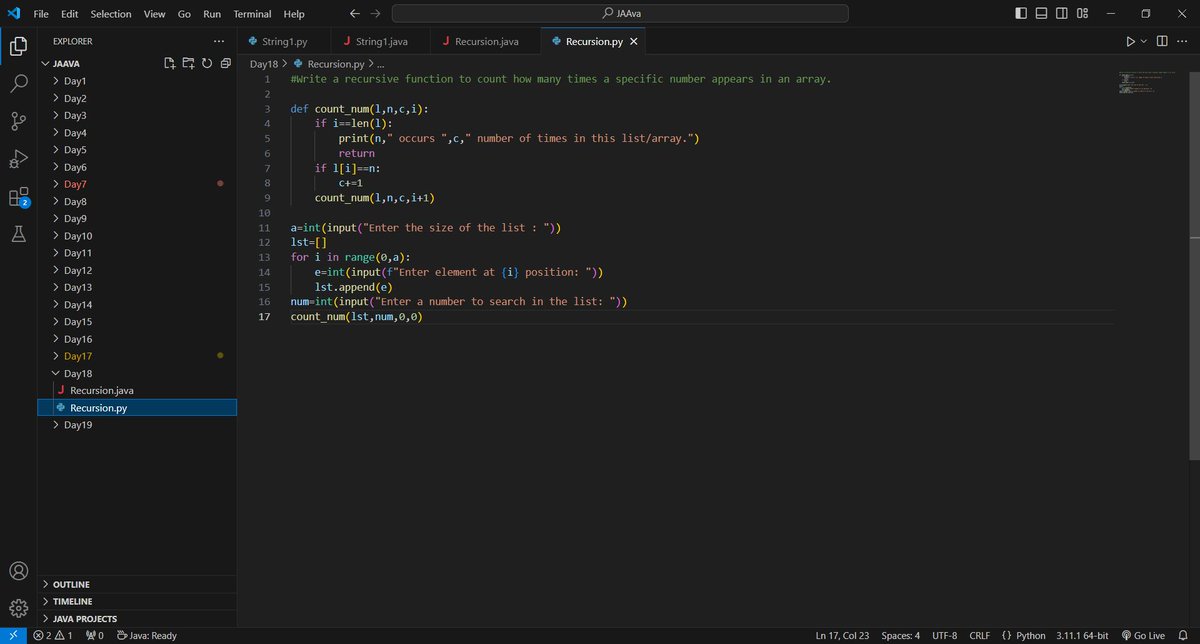Select Recursion.py in the file tree
This screenshot has width=1200, height=644.
137,408
